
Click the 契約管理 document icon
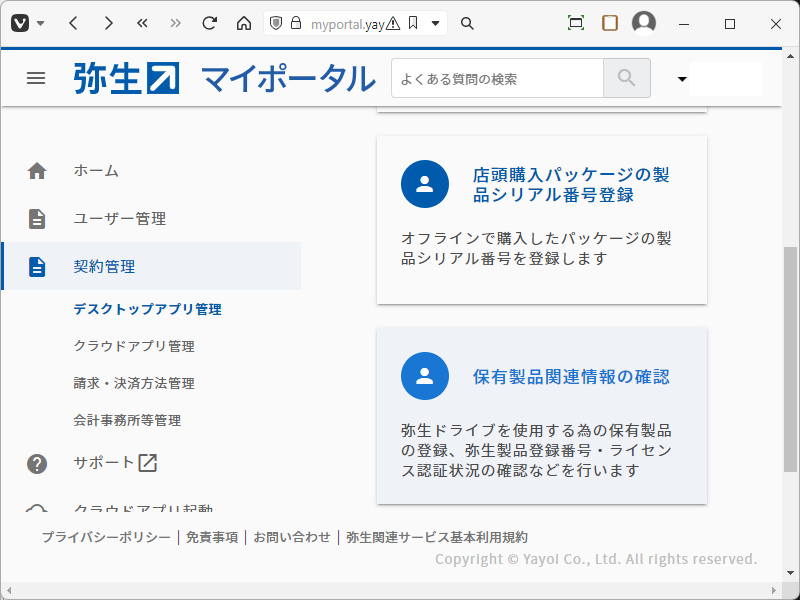pyautogui.click(x=37, y=267)
